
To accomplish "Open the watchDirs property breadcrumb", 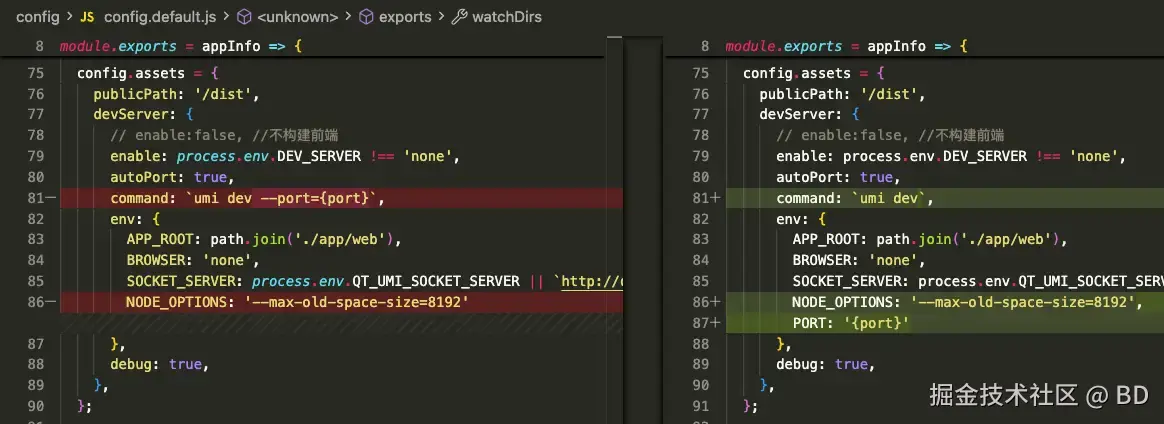I will pos(497,16).
